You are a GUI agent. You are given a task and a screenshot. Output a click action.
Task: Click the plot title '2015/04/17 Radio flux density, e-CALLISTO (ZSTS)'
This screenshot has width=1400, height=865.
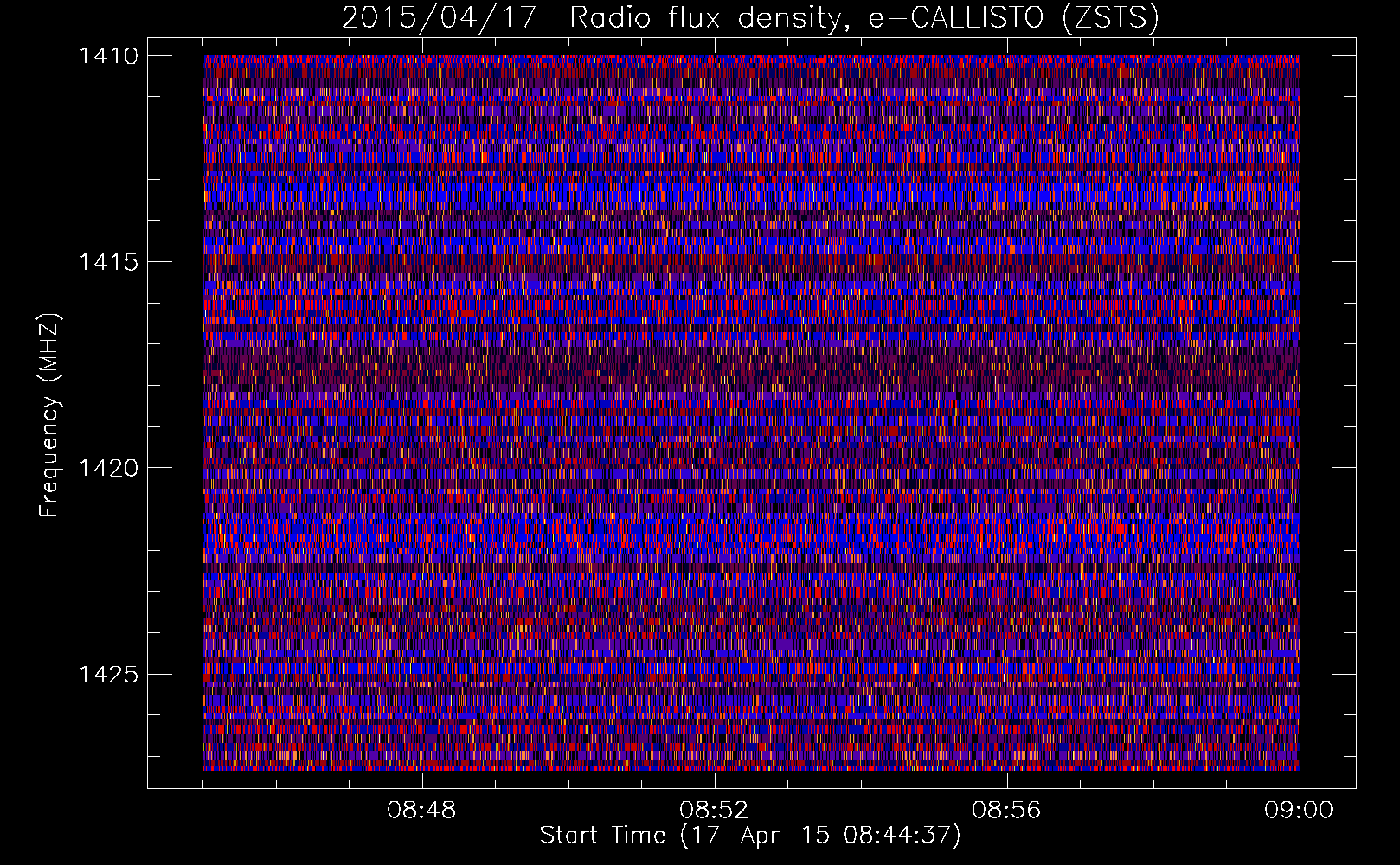coord(750,18)
